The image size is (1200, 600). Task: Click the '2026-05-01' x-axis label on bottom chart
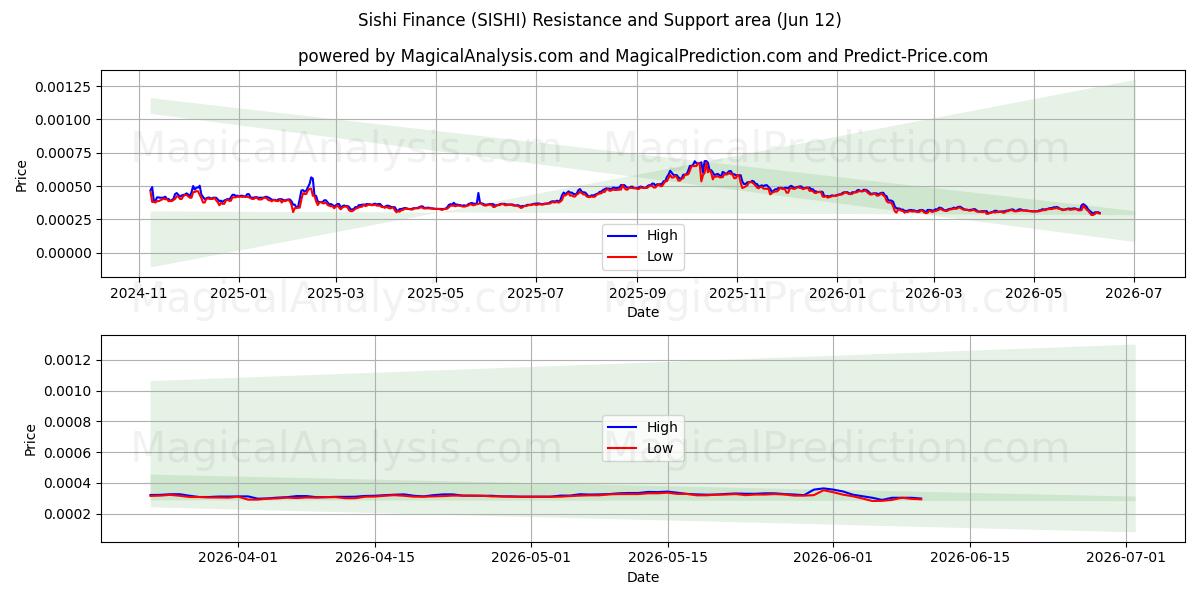click(x=531, y=559)
